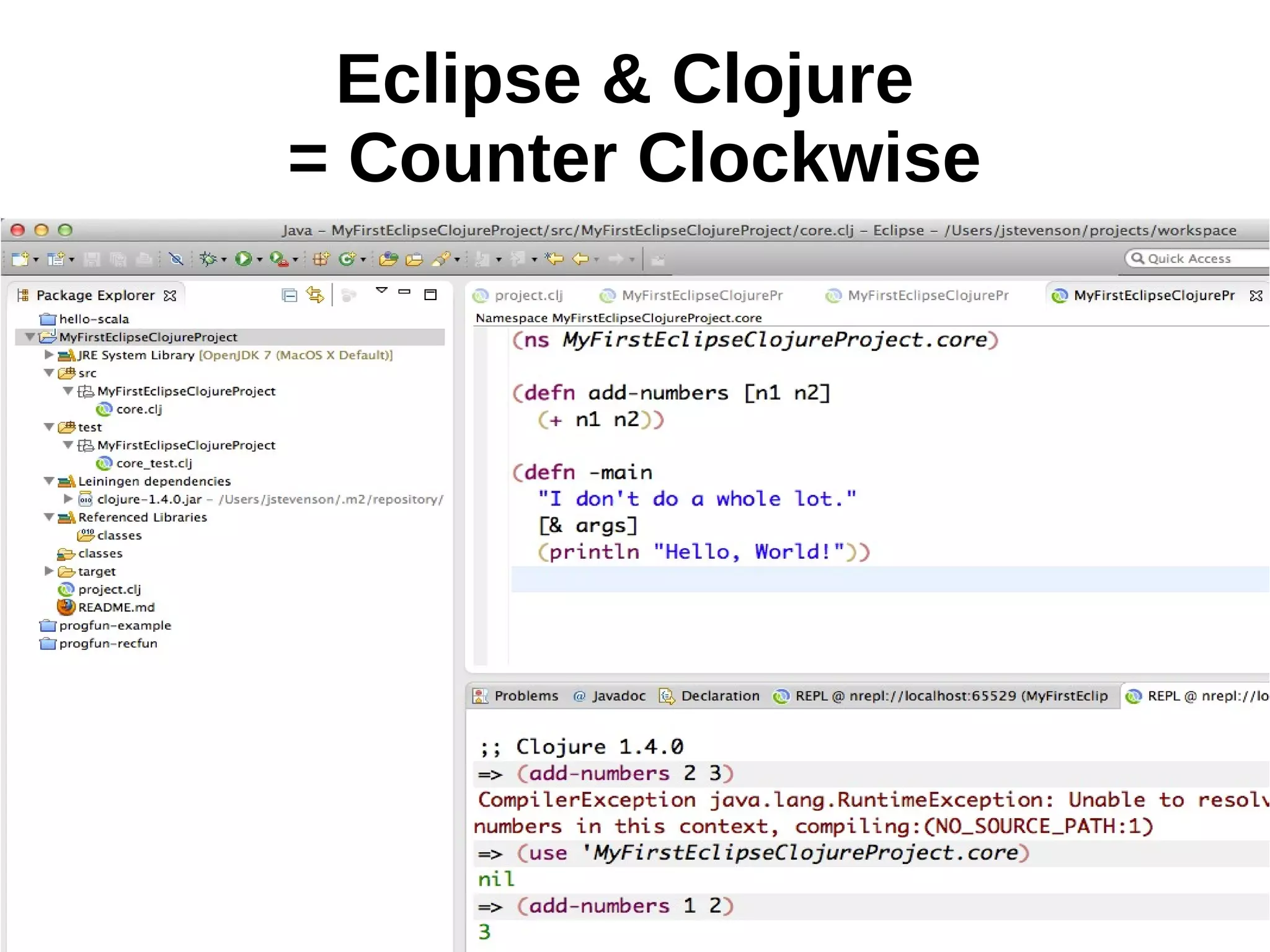Open the dropdown beside the Search icon
1270x952 pixels.
click(457, 260)
